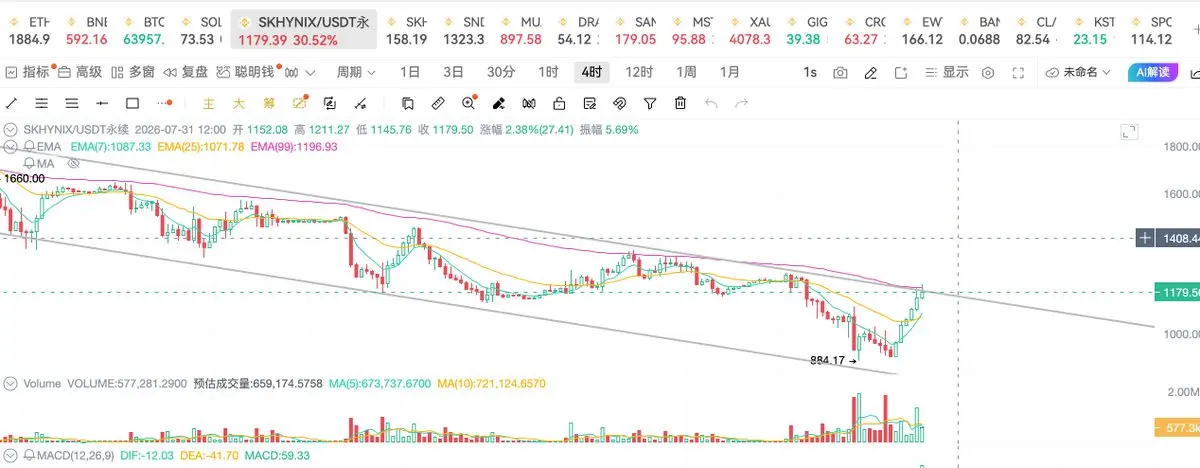Viewport: 1200px width, 468px height.
Task: Open the SOL ticker tab
Action: pos(200,30)
